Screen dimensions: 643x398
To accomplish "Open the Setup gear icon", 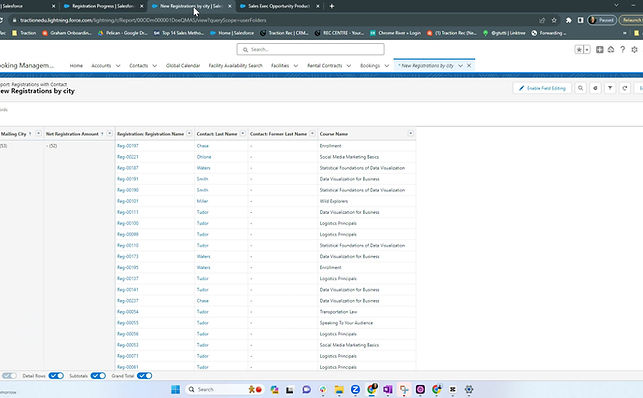I will pos(634,50).
